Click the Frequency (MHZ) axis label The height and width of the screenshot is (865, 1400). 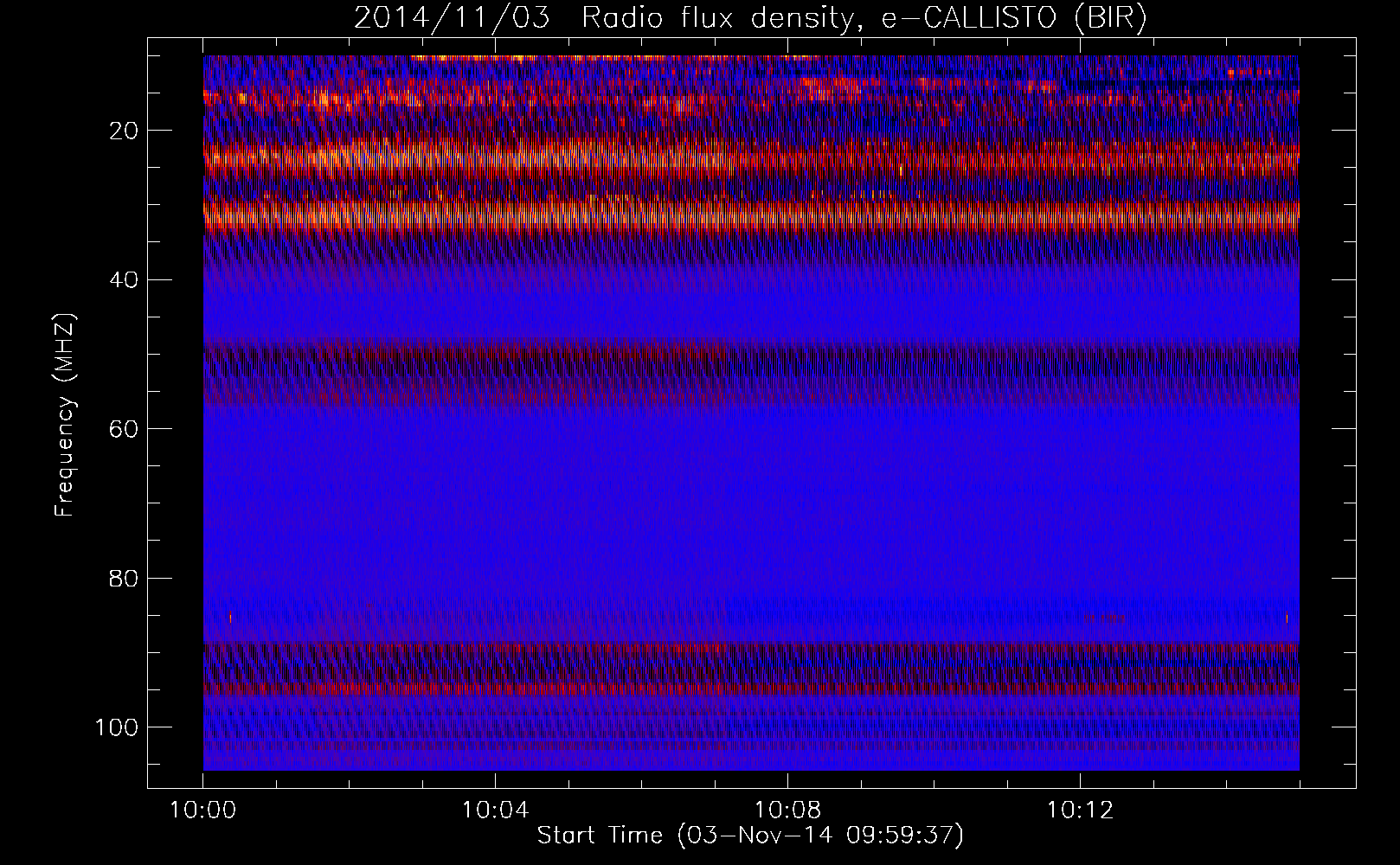tap(65, 415)
